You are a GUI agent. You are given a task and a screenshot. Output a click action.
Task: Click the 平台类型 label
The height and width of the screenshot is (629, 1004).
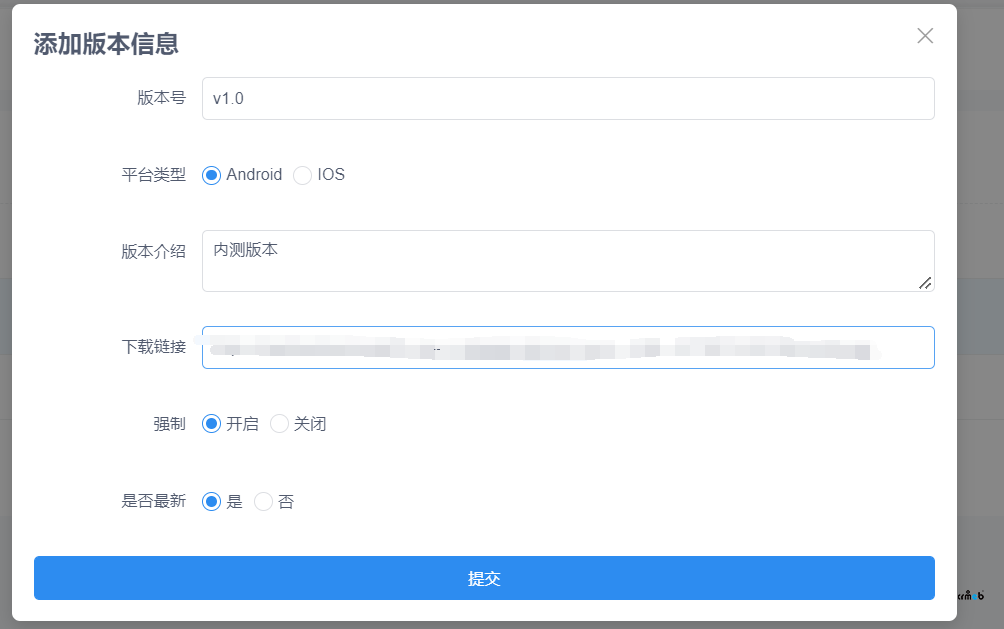pyautogui.click(x=154, y=175)
